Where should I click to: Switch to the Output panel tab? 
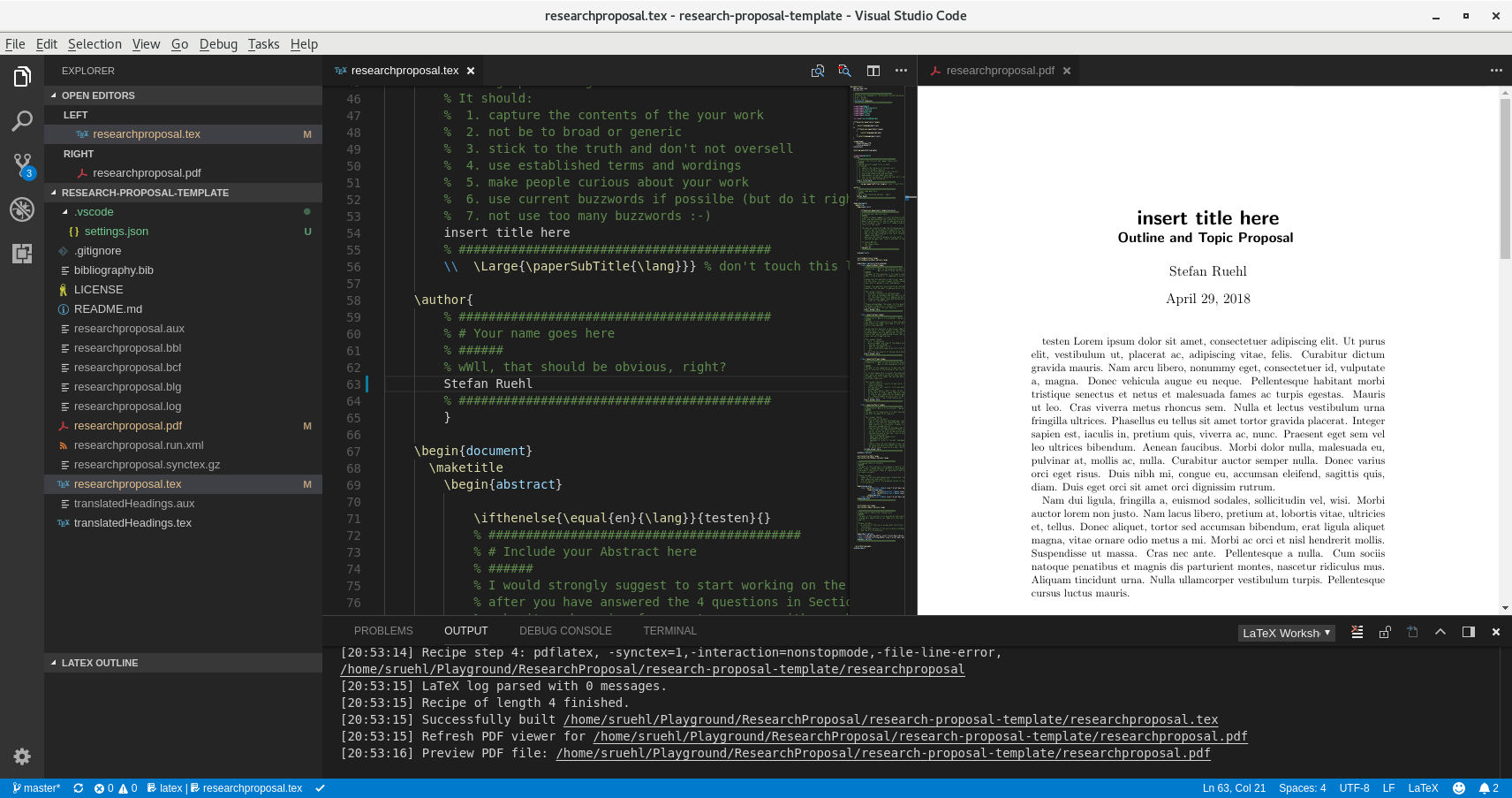point(465,631)
